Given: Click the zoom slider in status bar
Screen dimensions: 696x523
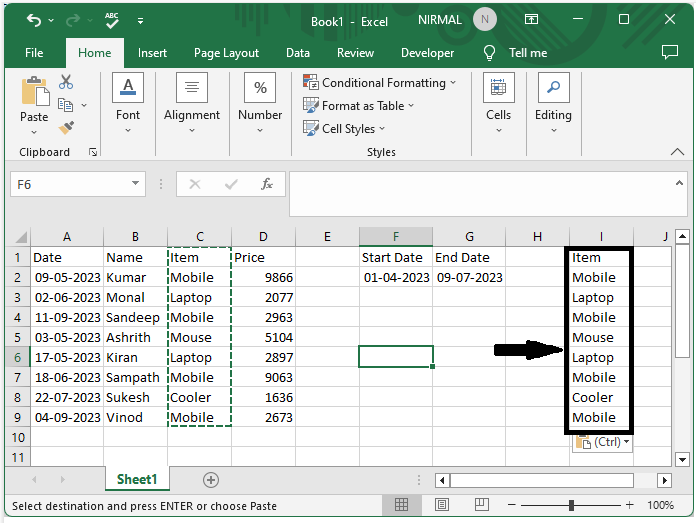Looking at the screenshot, I should coord(571,505).
